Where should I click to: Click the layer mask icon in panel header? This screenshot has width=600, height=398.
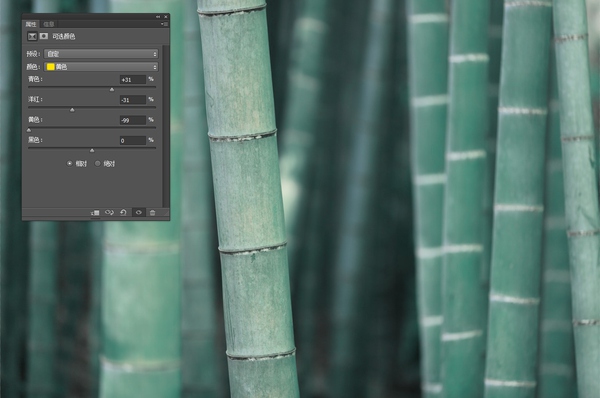[44, 36]
